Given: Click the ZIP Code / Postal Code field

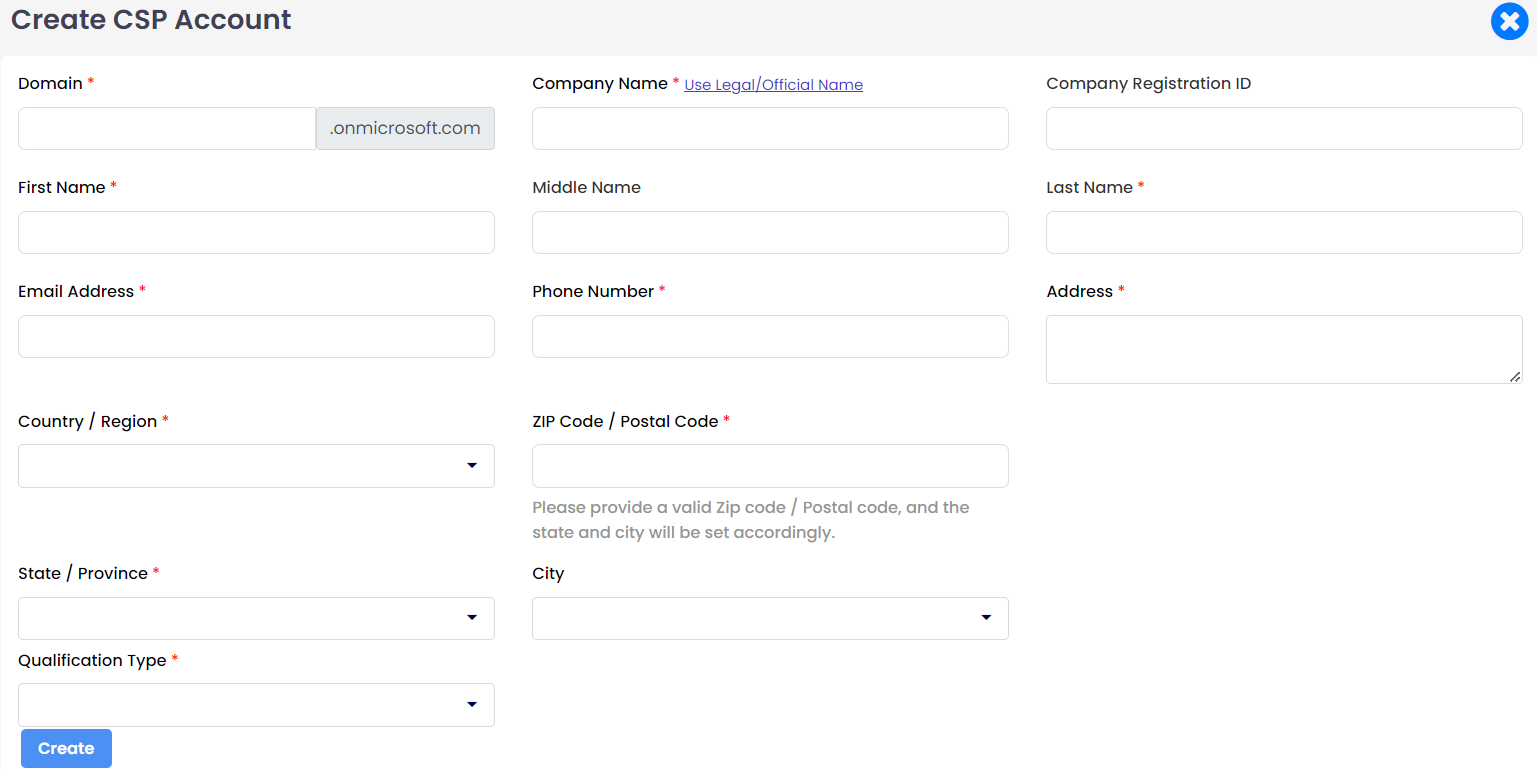Looking at the screenshot, I should coord(770,466).
